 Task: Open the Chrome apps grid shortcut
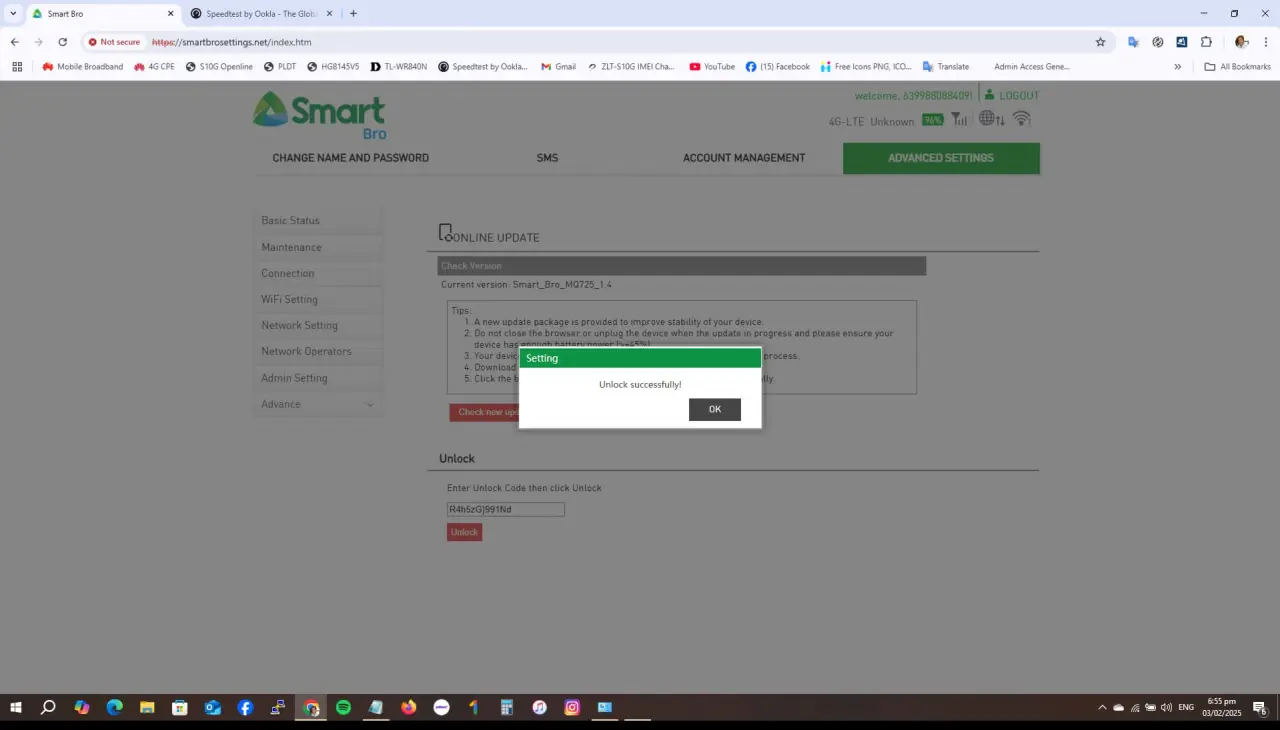tap(17, 67)
